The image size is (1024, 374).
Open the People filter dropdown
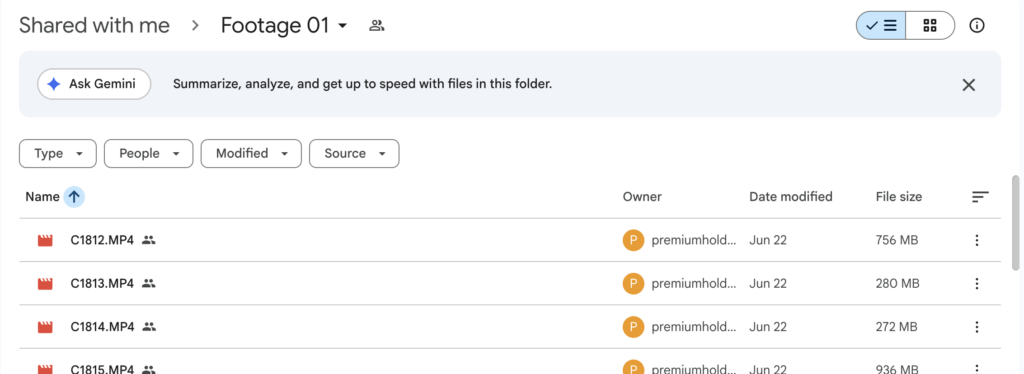point(149,153)
